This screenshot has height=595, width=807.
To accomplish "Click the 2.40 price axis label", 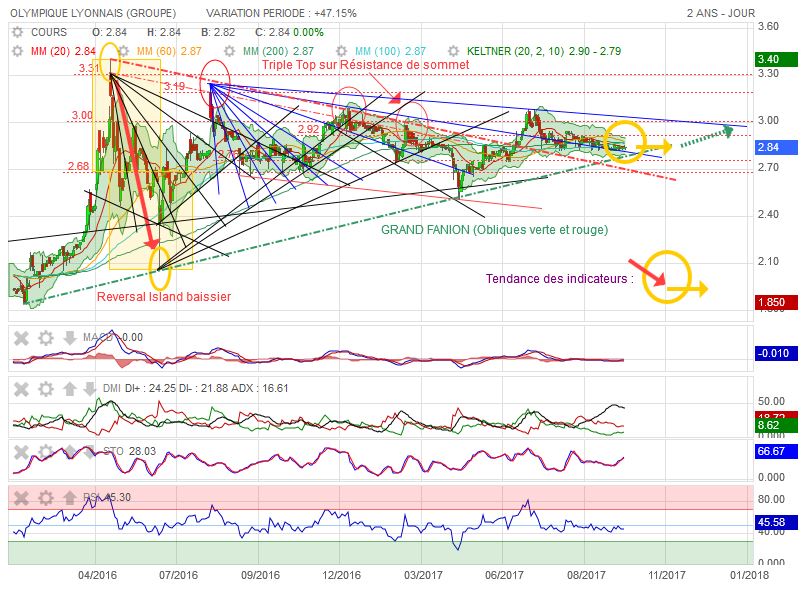I will coord(768,214).
